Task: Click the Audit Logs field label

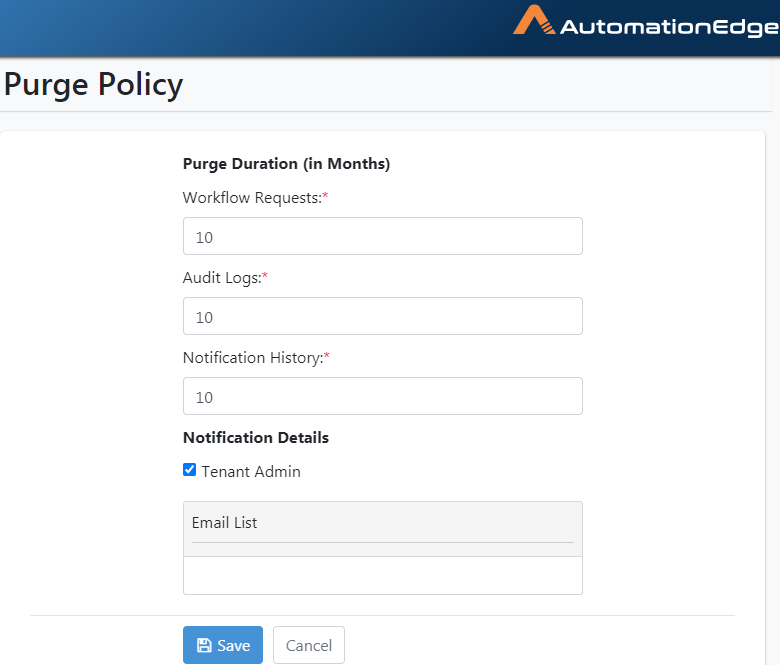Action: pos(222,278)
